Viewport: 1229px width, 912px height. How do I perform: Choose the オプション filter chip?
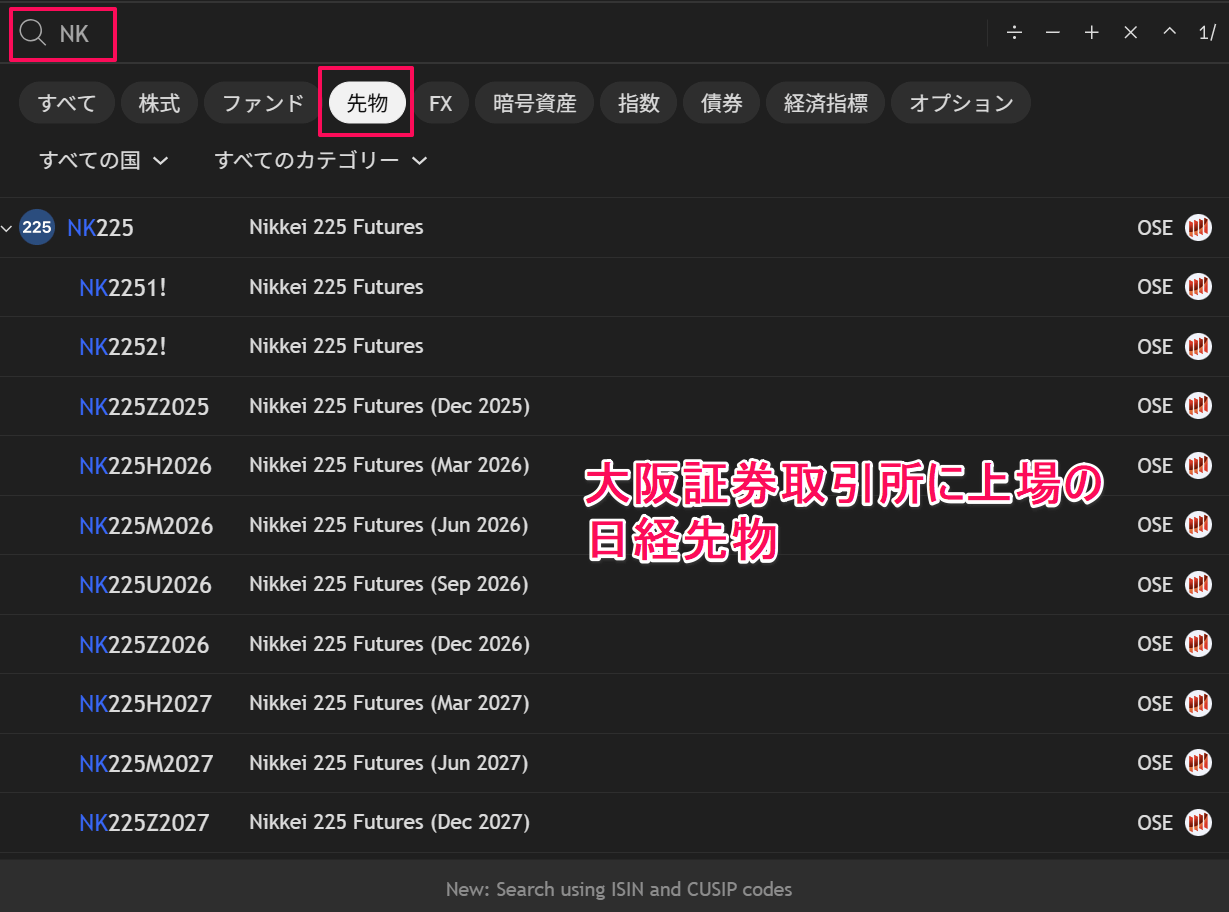[960, 103]
